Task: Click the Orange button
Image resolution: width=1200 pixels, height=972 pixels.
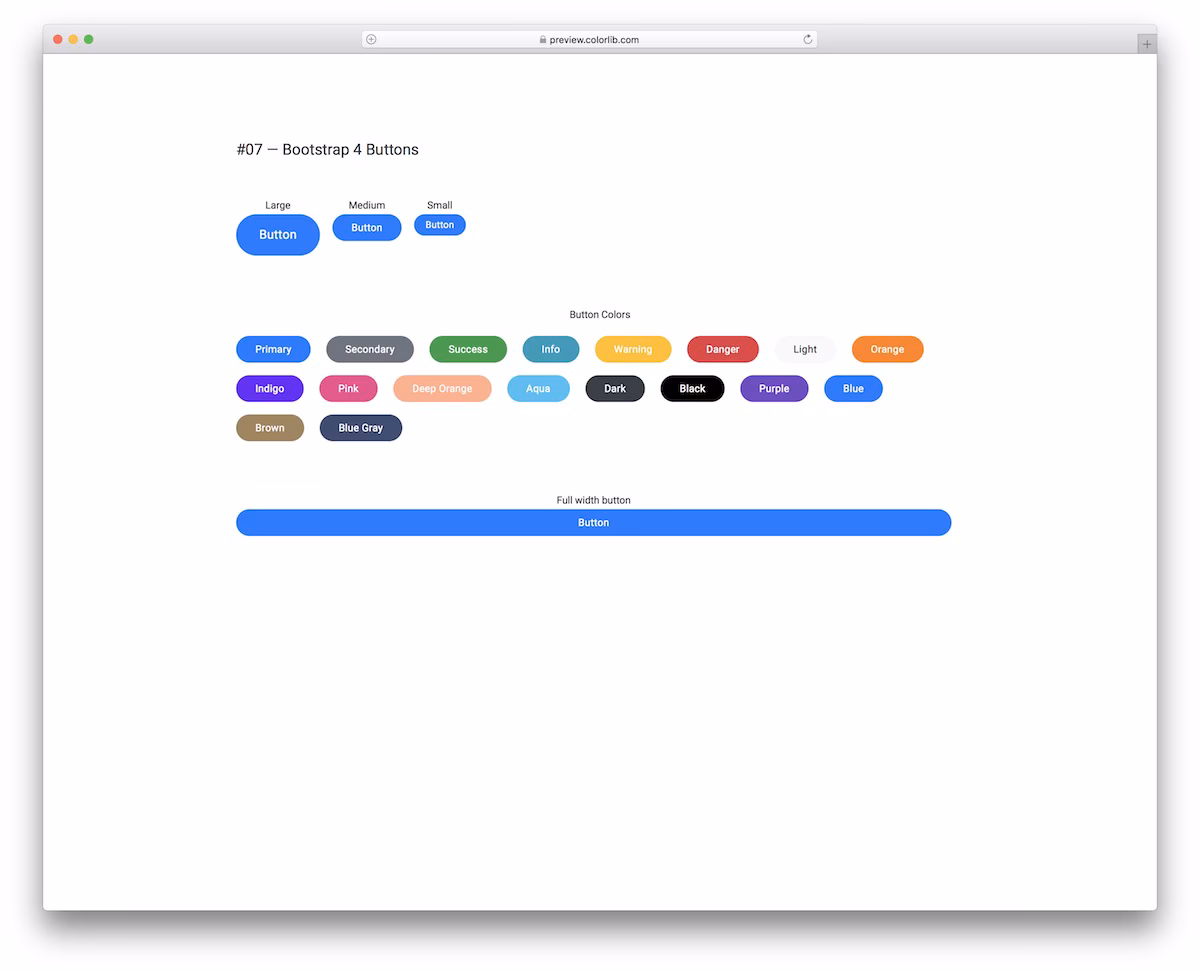Action: point(887,349)
